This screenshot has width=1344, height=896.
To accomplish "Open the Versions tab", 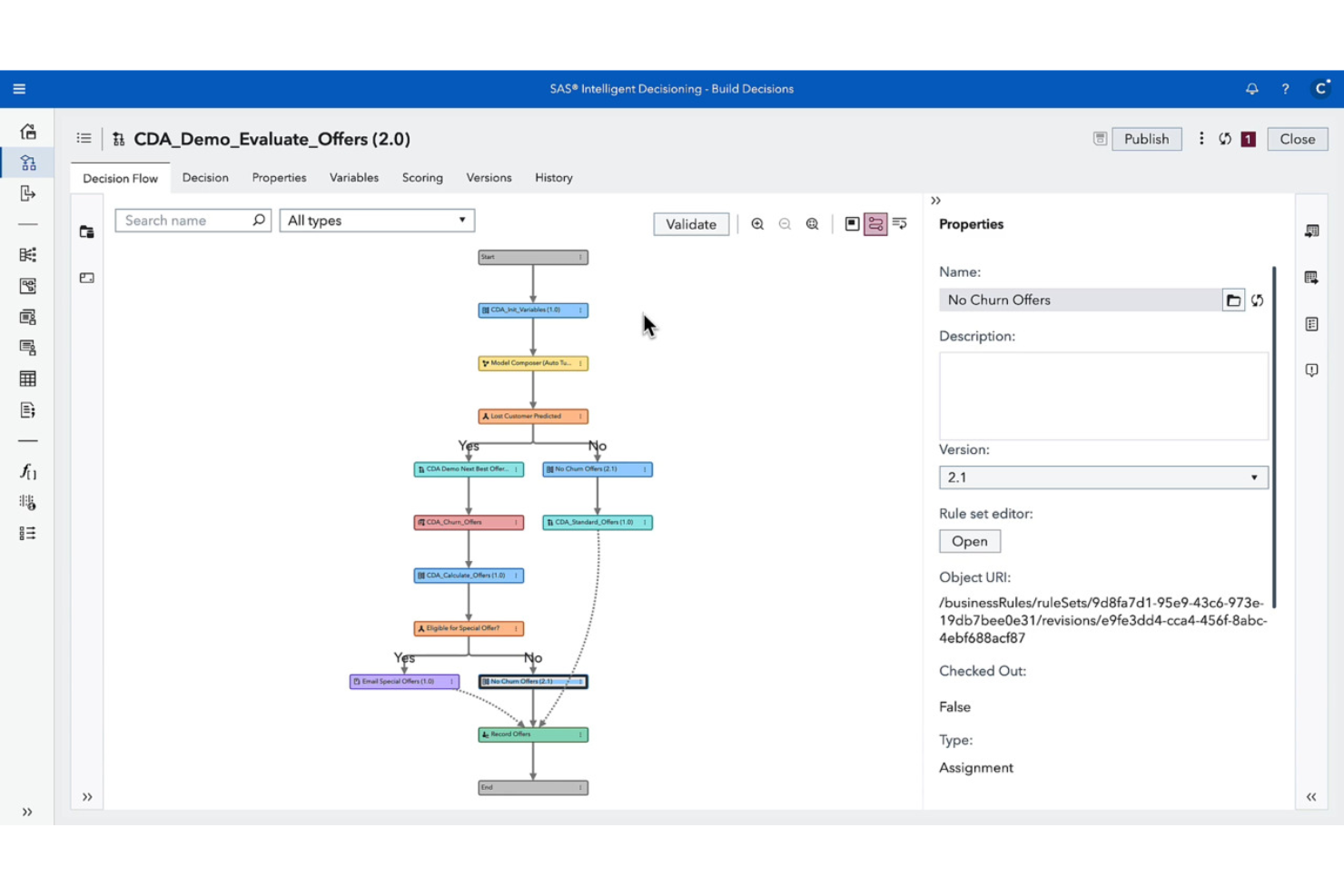I will click(x=489, y=178).
